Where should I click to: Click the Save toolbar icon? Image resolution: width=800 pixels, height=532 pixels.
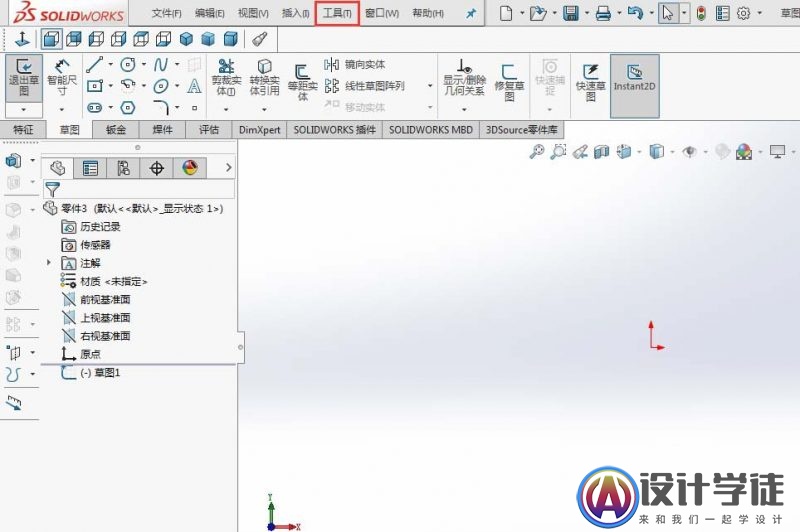coord(571,13)
